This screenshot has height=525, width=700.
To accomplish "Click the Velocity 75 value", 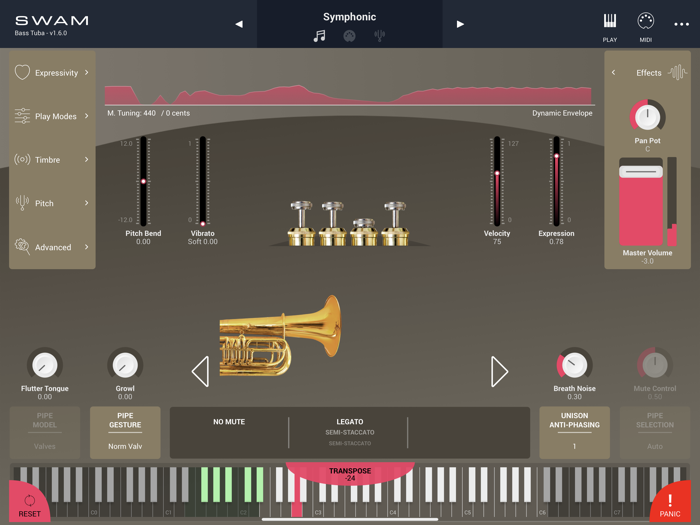I will pos(497,242).
